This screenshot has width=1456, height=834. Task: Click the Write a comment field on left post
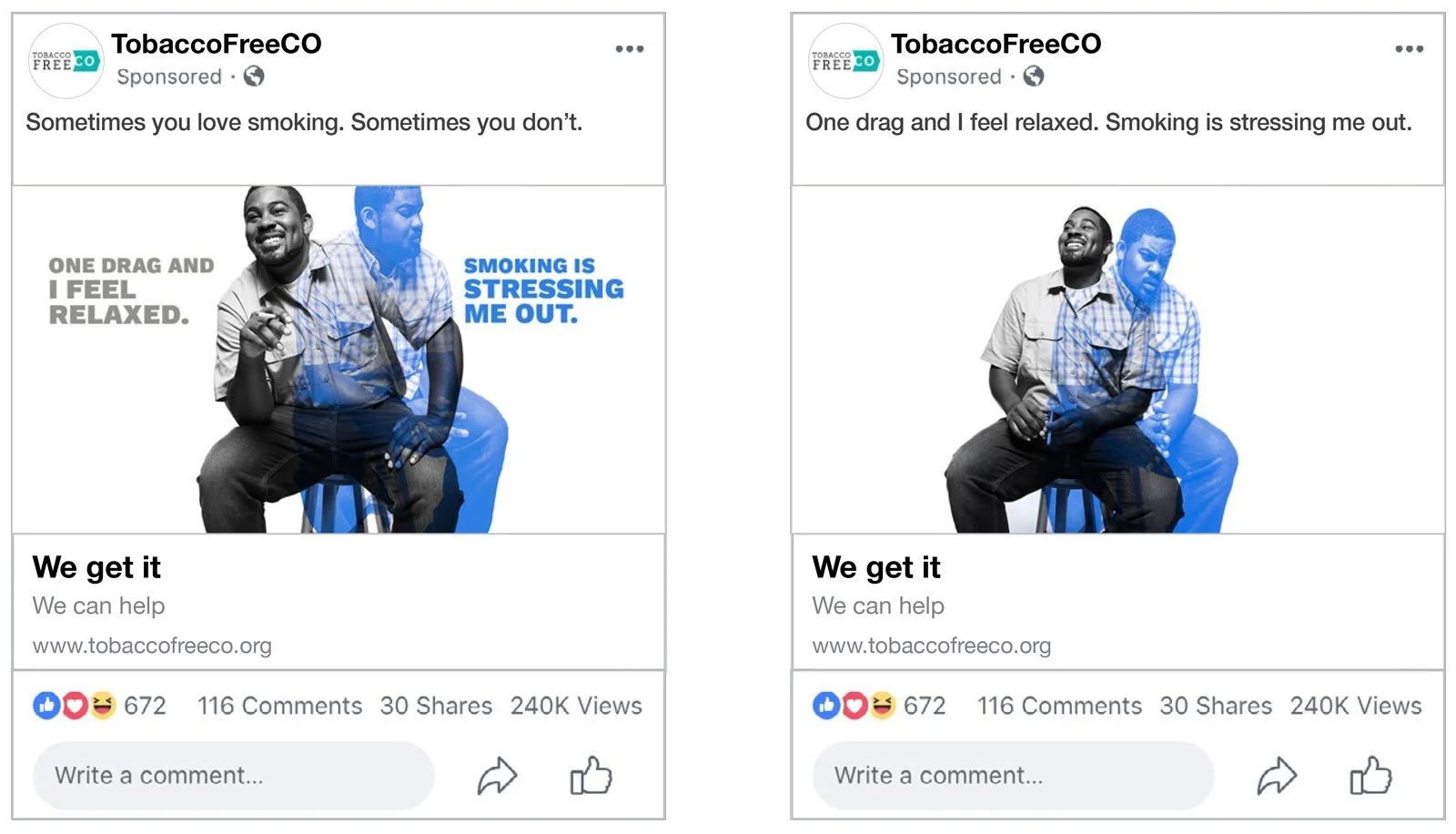(x=231, y=776)
